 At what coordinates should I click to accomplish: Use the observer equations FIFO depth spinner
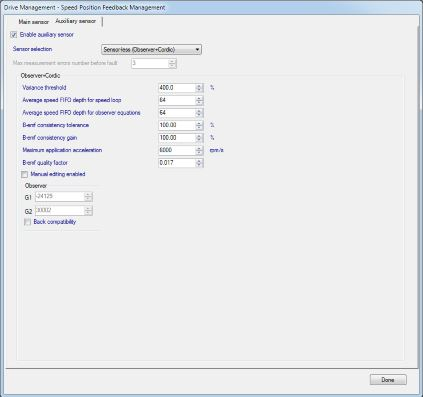[199, 113]
